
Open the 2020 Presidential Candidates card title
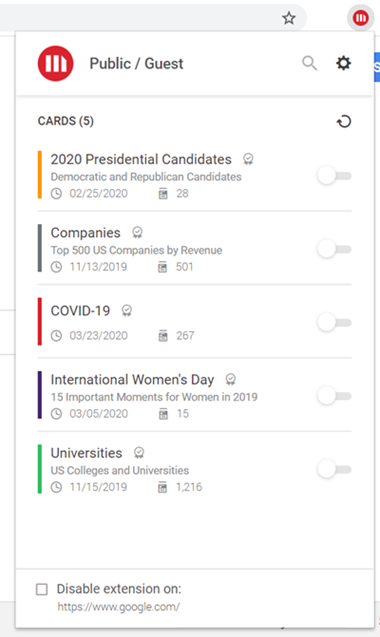pos(141,159)
